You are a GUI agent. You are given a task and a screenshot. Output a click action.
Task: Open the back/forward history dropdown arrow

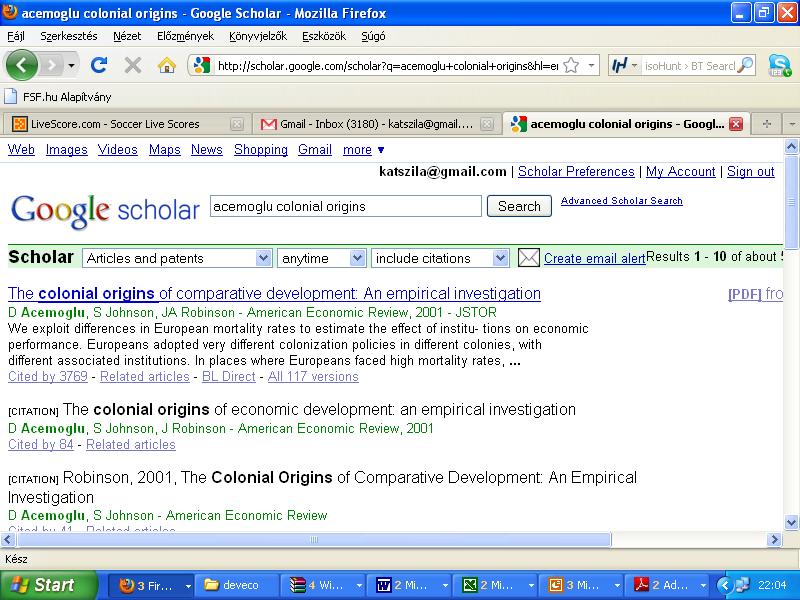pos(71,65)
